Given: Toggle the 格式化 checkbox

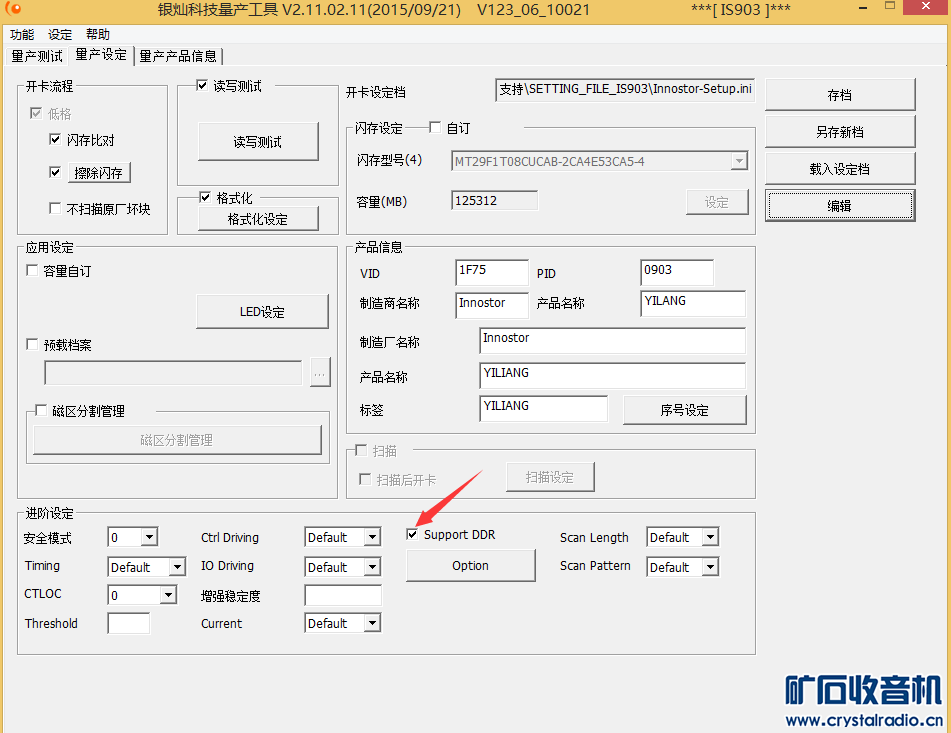Looking at the screenshot, I should [205, 197].
